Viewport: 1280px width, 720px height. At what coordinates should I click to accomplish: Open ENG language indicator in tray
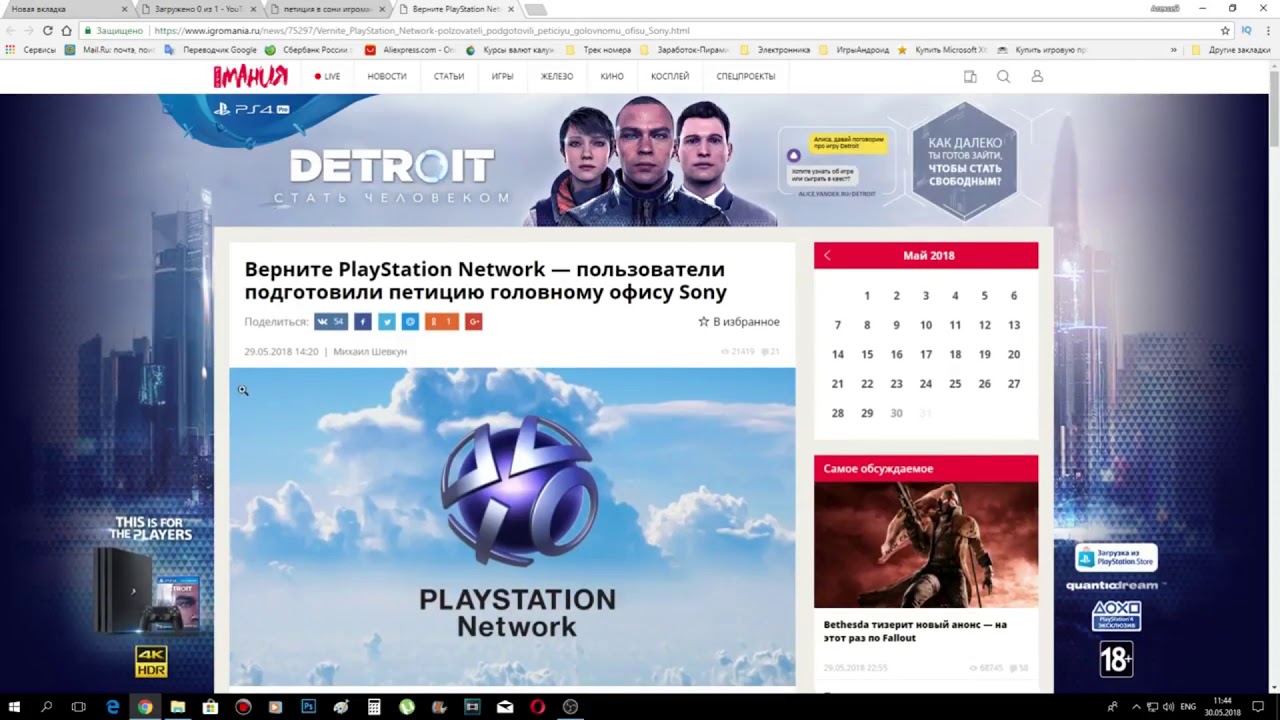1188,707
